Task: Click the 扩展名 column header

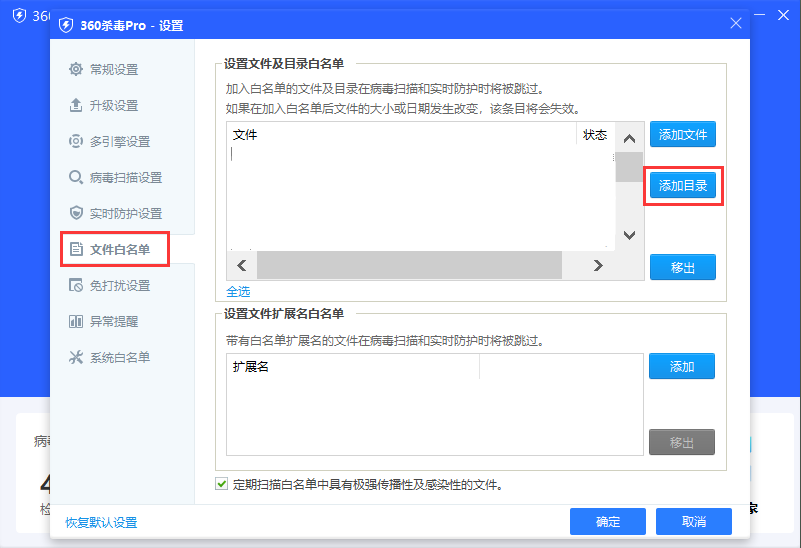Action: tap(353, 367)
